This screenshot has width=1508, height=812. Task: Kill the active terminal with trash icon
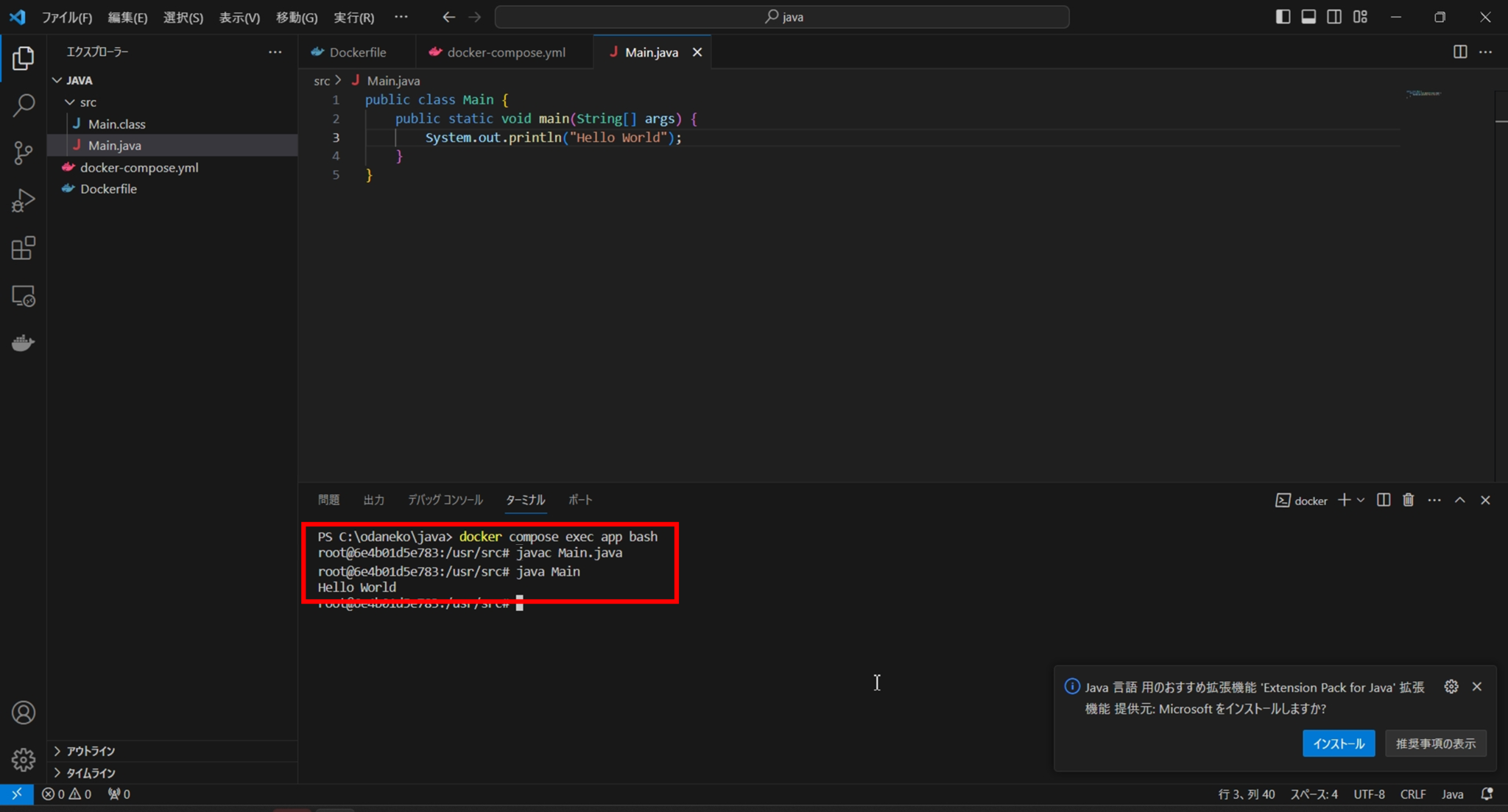click(x=1407, y=500)
